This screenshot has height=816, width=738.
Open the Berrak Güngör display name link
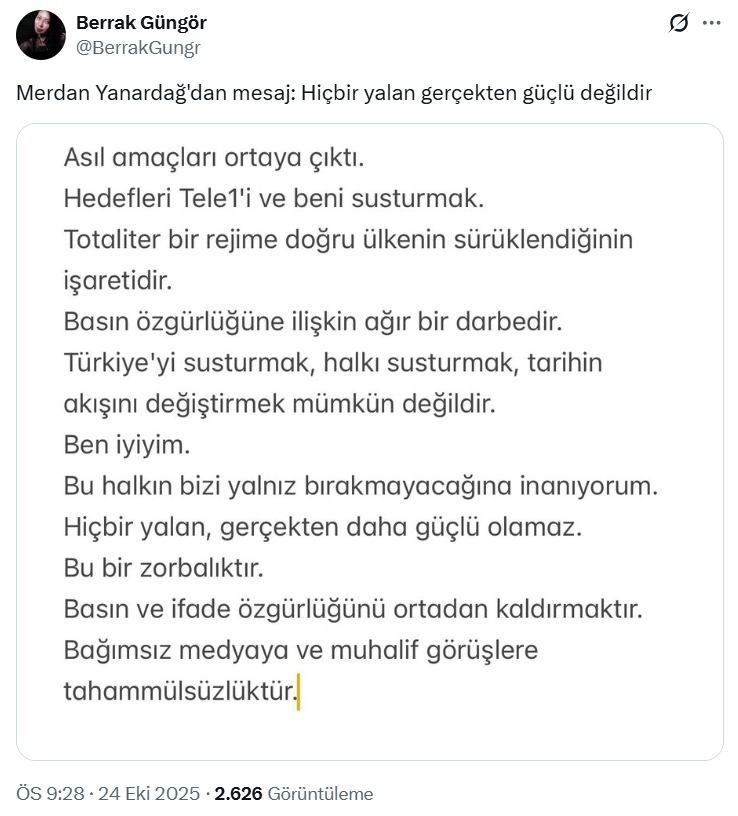[141, 23]
